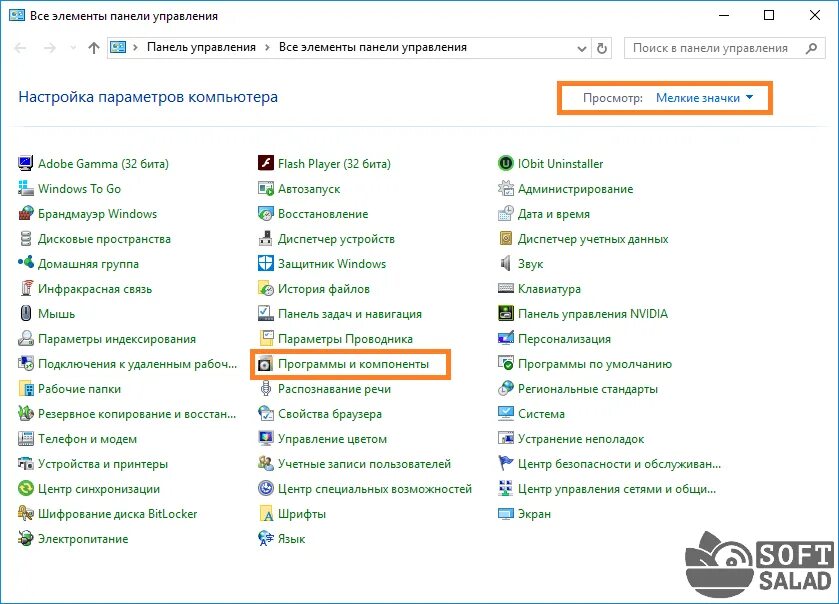Click the Домашняя группа icon
The height and width of the screenshot is (604, 839).
(x=25, y=263)
